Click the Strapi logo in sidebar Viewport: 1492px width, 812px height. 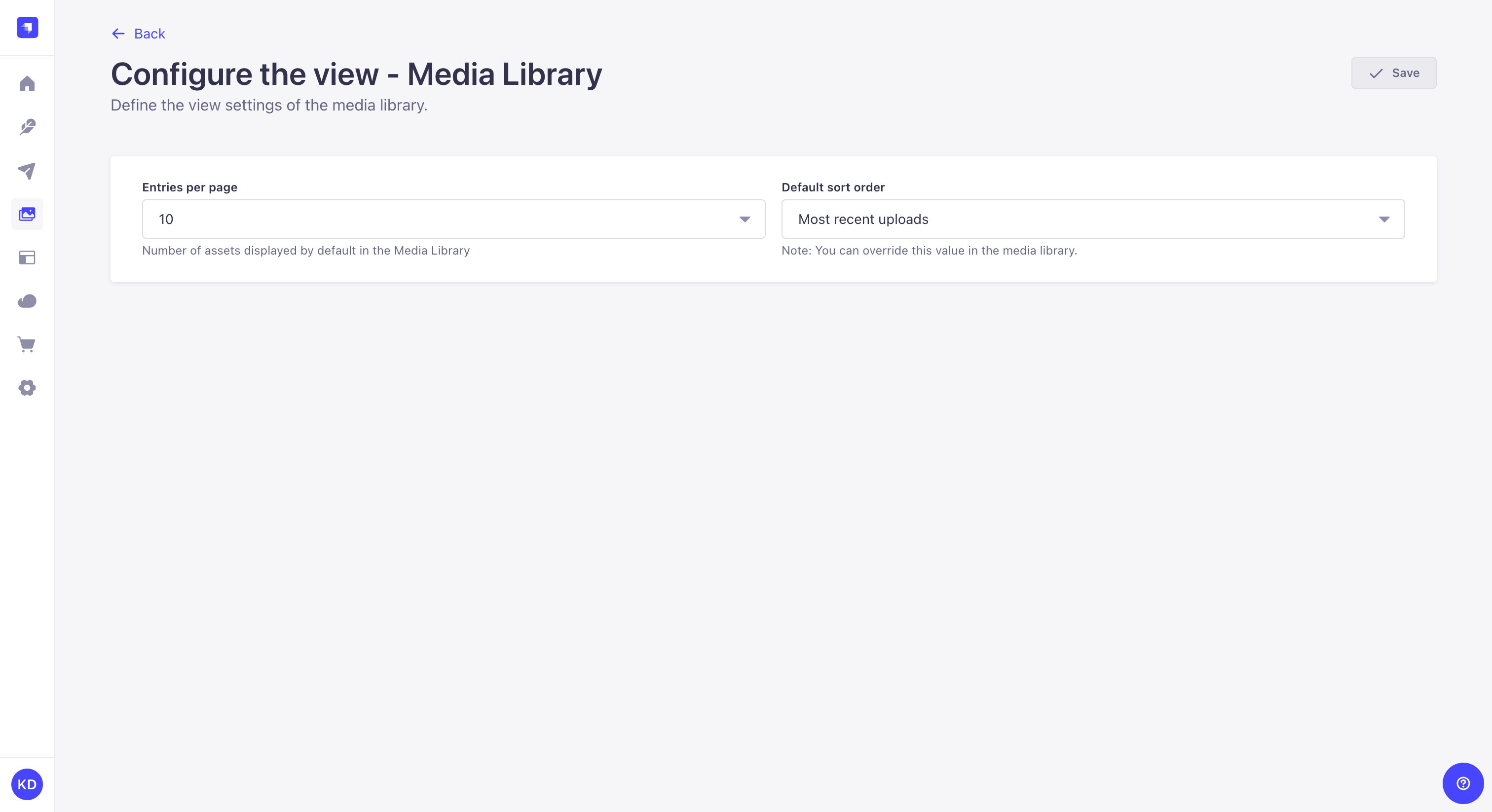[27, 27]
